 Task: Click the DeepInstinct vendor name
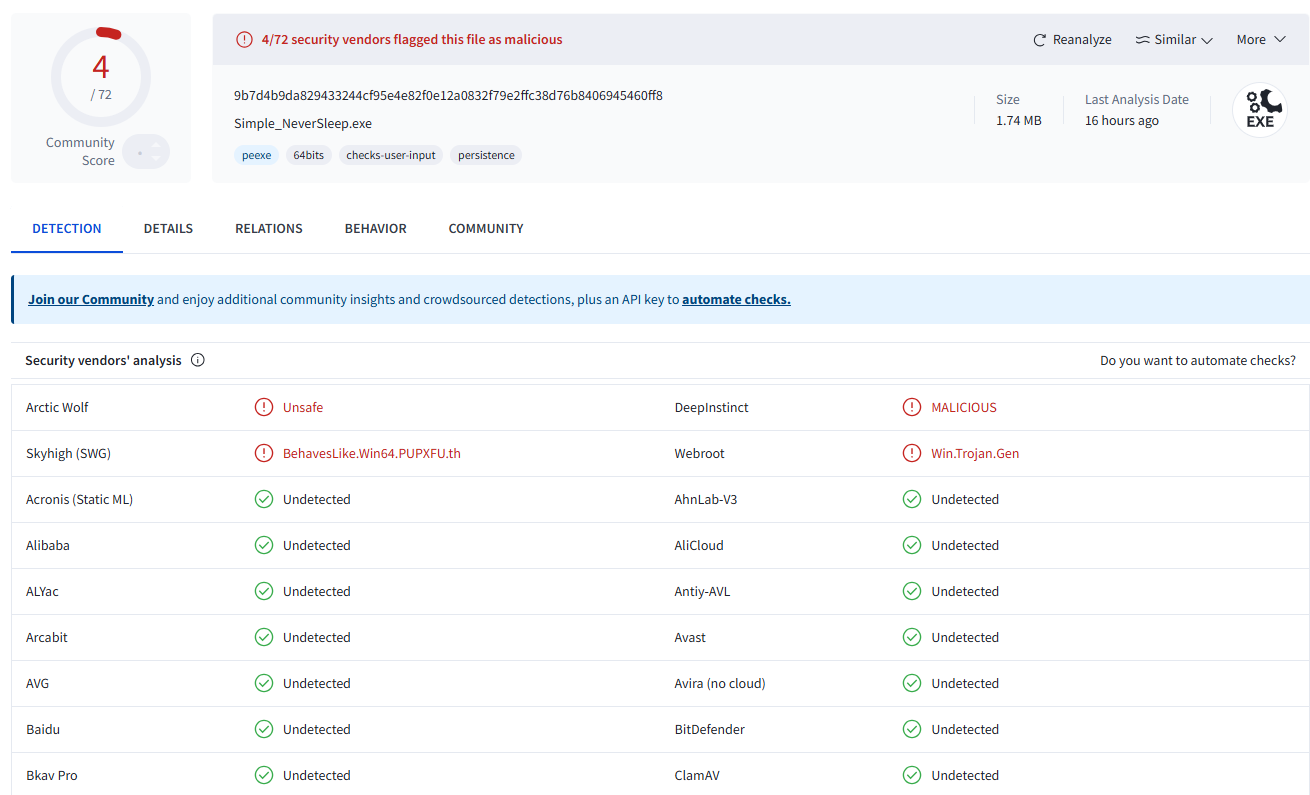tap(711, 407)
